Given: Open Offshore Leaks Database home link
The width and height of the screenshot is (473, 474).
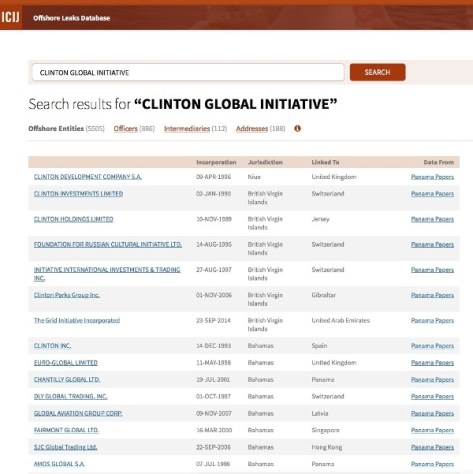Looking at the screenshot, I should pos(71,18).
